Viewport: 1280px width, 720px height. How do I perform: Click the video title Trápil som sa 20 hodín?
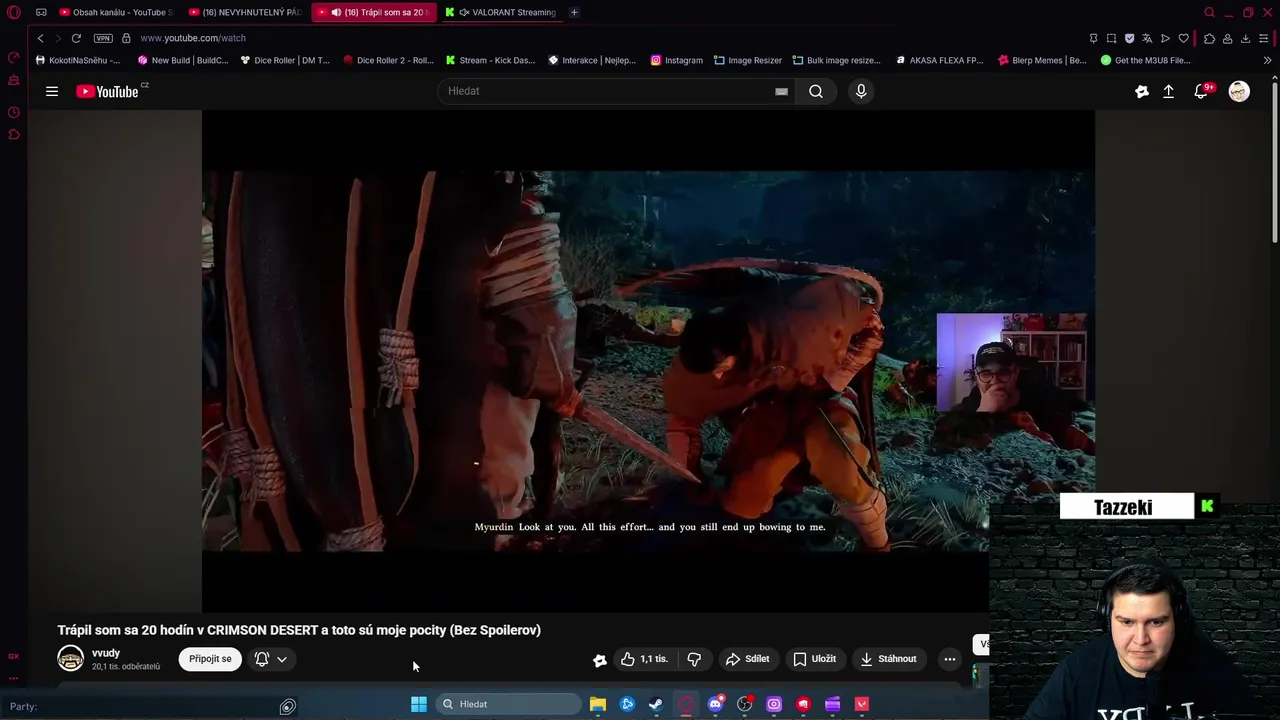click(299, 630)
